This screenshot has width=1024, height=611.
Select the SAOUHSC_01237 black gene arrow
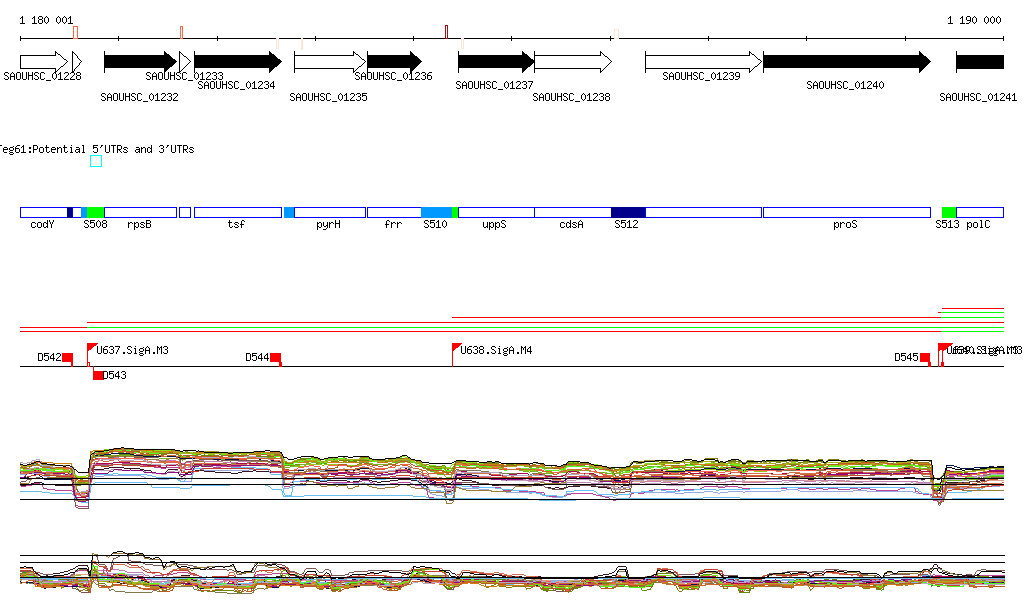point(495,62)
